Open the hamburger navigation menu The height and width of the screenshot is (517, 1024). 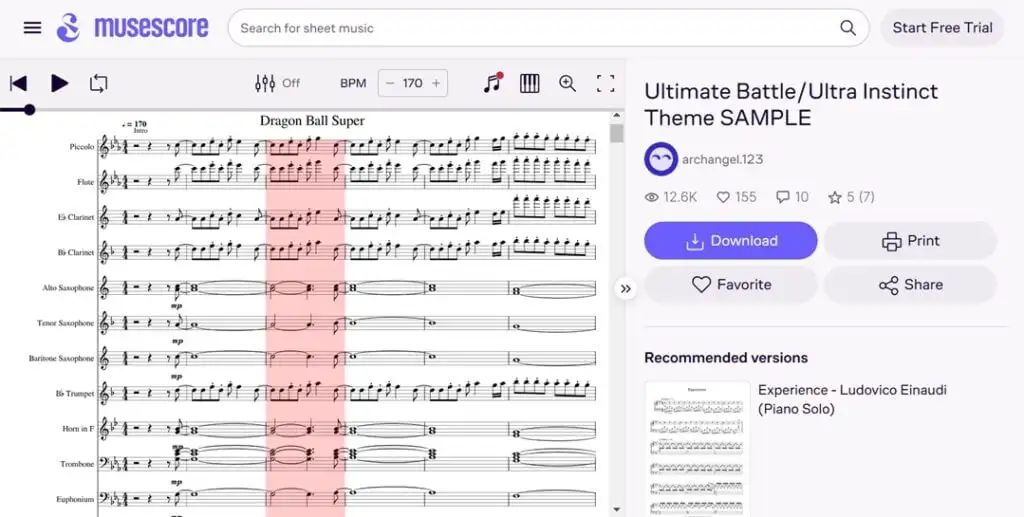coord(32,27)
